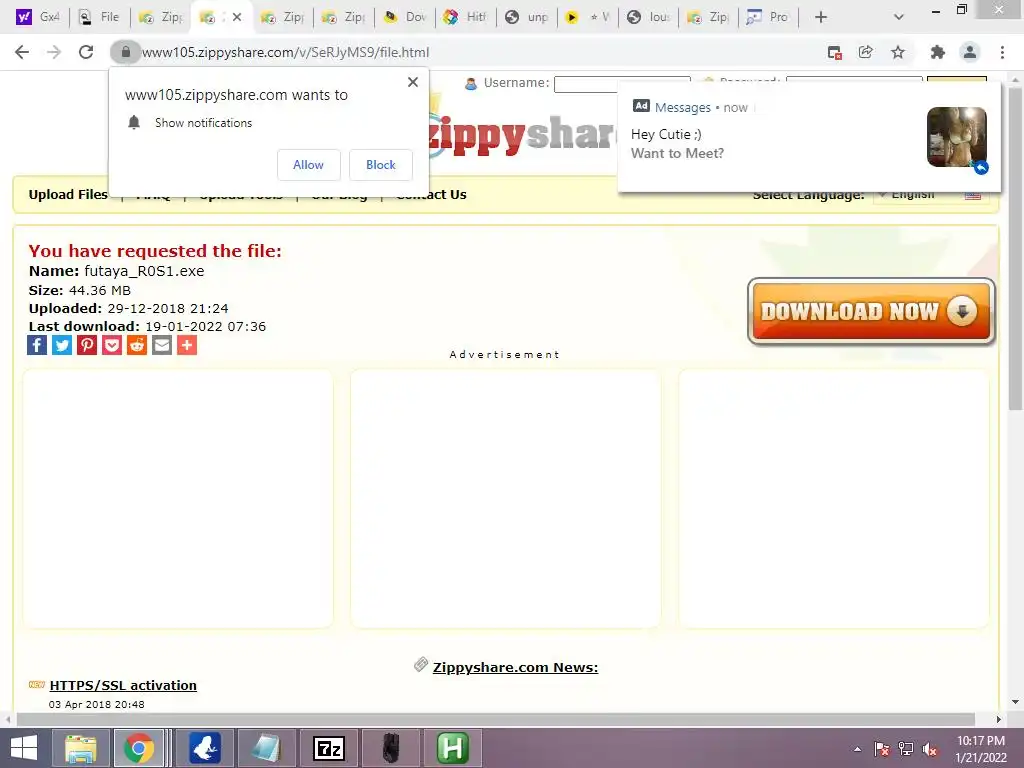Open site info via the lock icon
The image size is (1024, 768).
pos(125,52)
